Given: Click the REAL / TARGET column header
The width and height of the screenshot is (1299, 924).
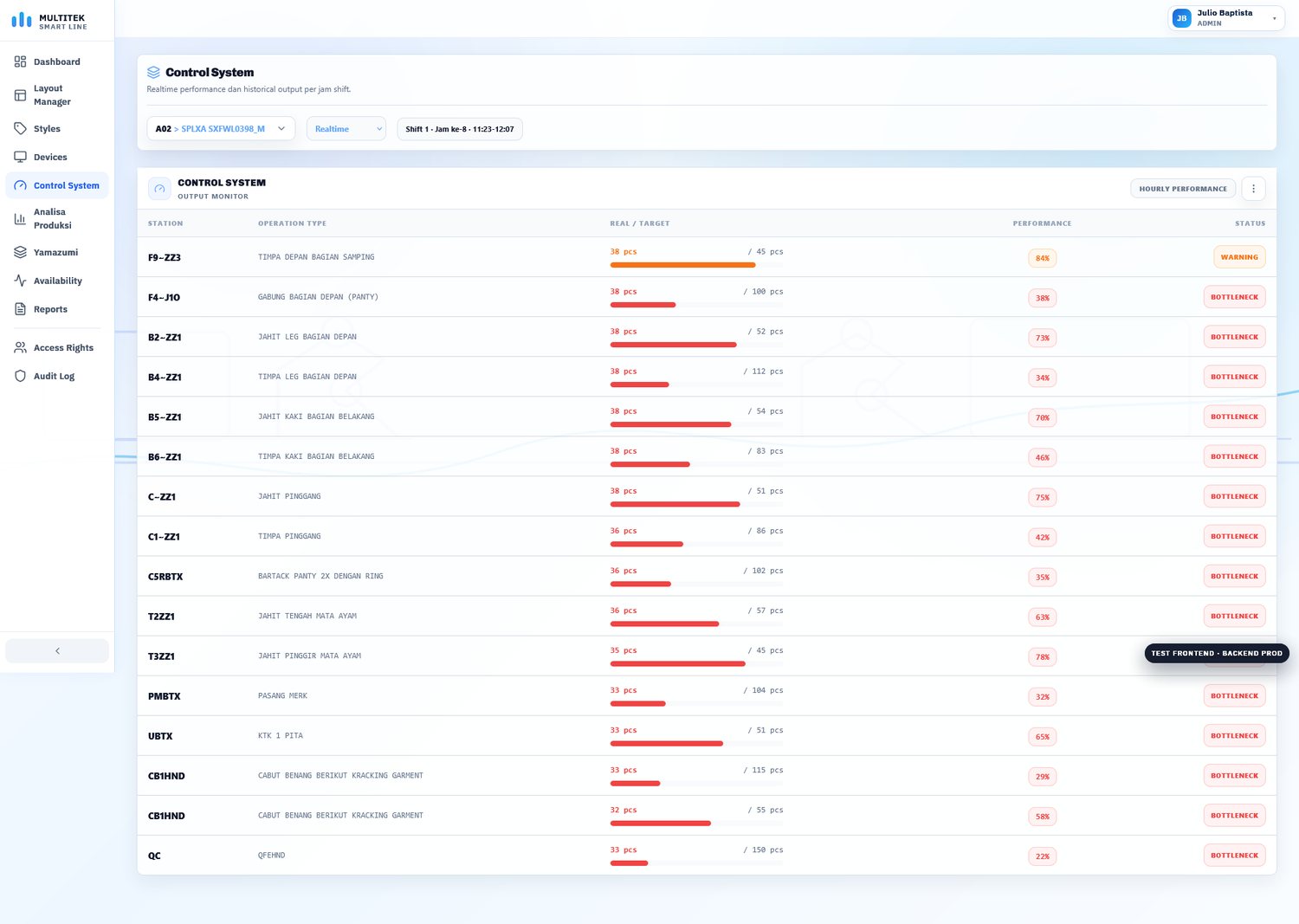Looking at the screenshot, I should coord(639,223).
